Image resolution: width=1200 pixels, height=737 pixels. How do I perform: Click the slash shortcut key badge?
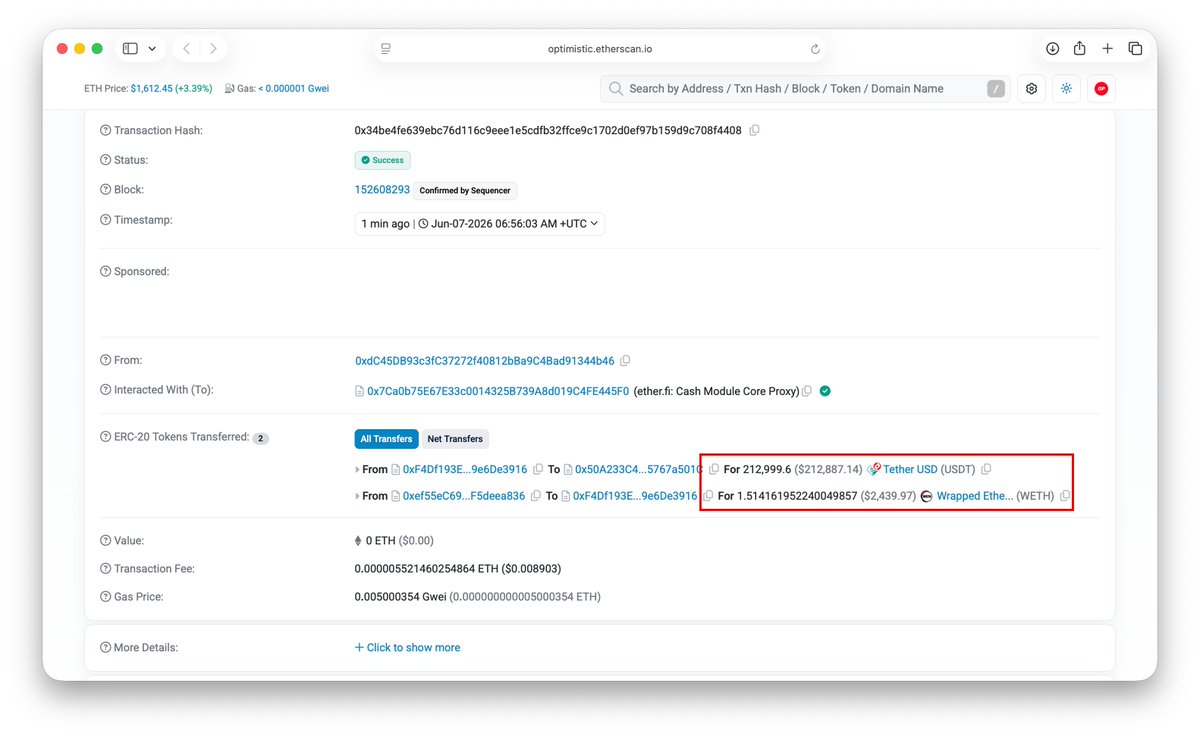pos(995,89)
